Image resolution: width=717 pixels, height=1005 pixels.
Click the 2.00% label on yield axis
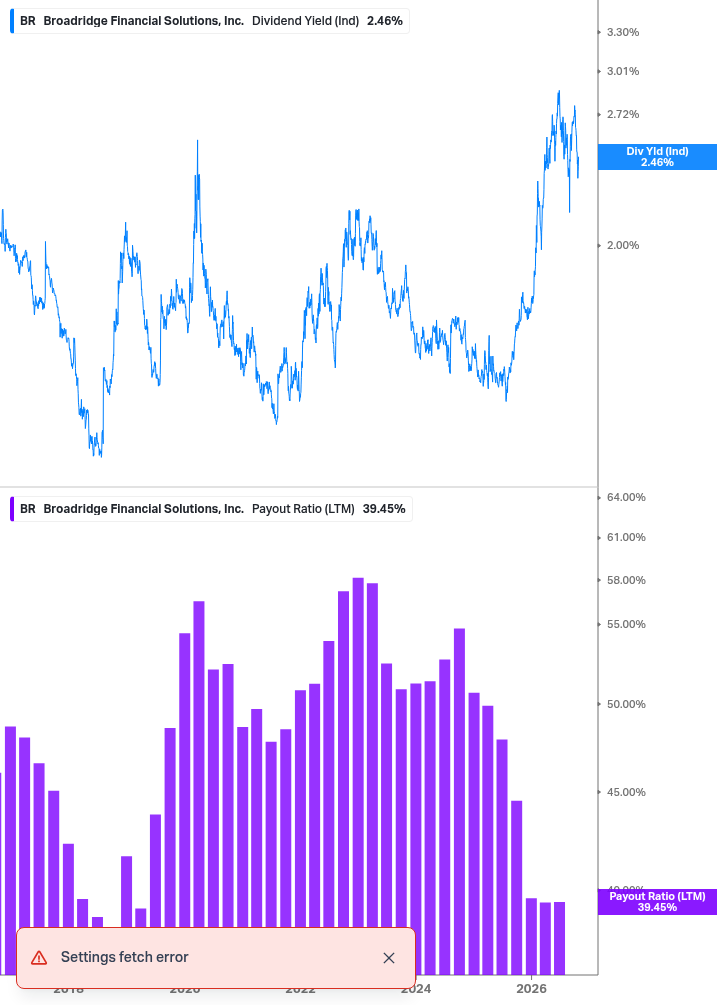pos(623,245)
